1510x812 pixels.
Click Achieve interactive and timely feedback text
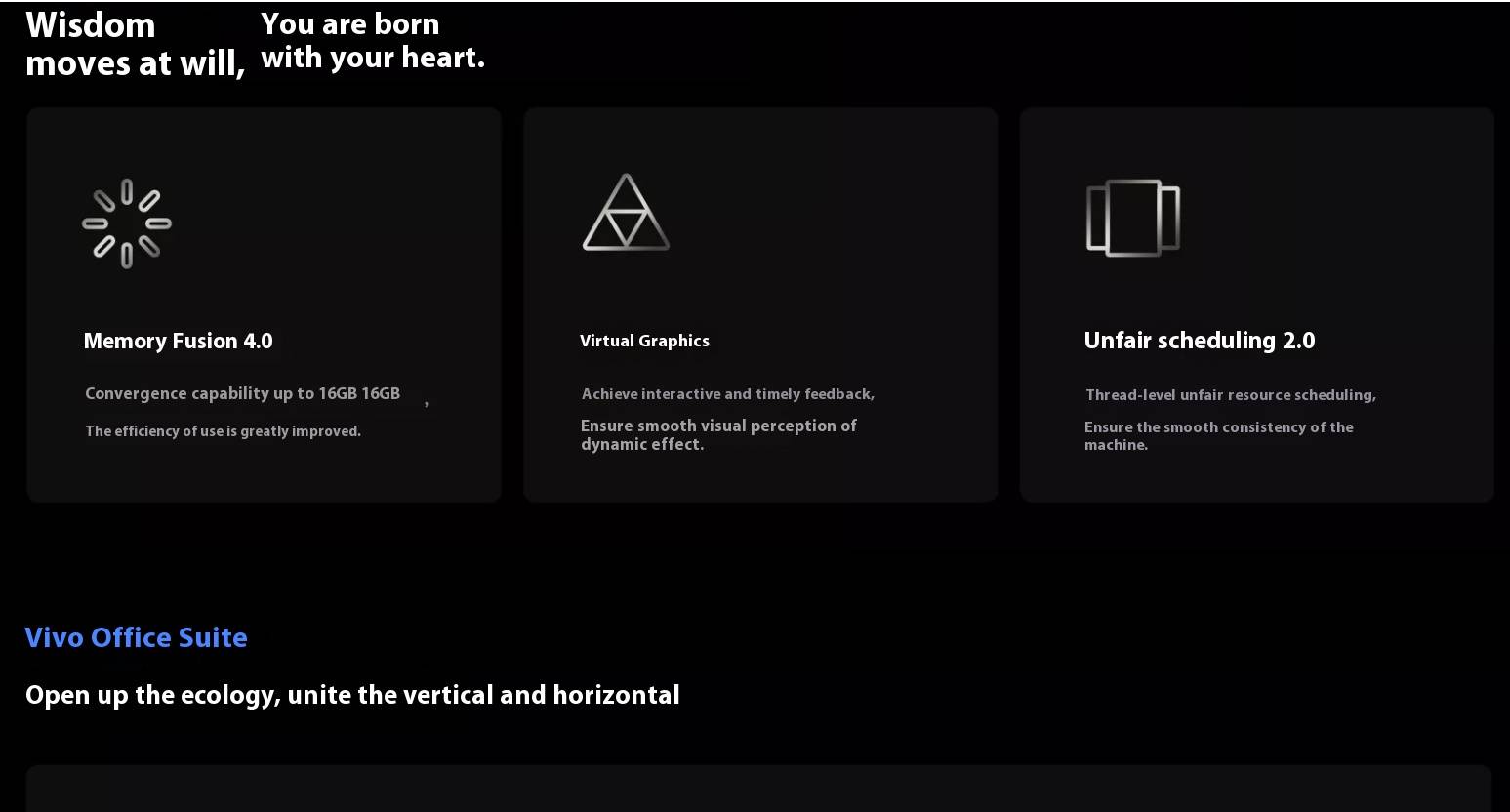click(x=728, y=394)
